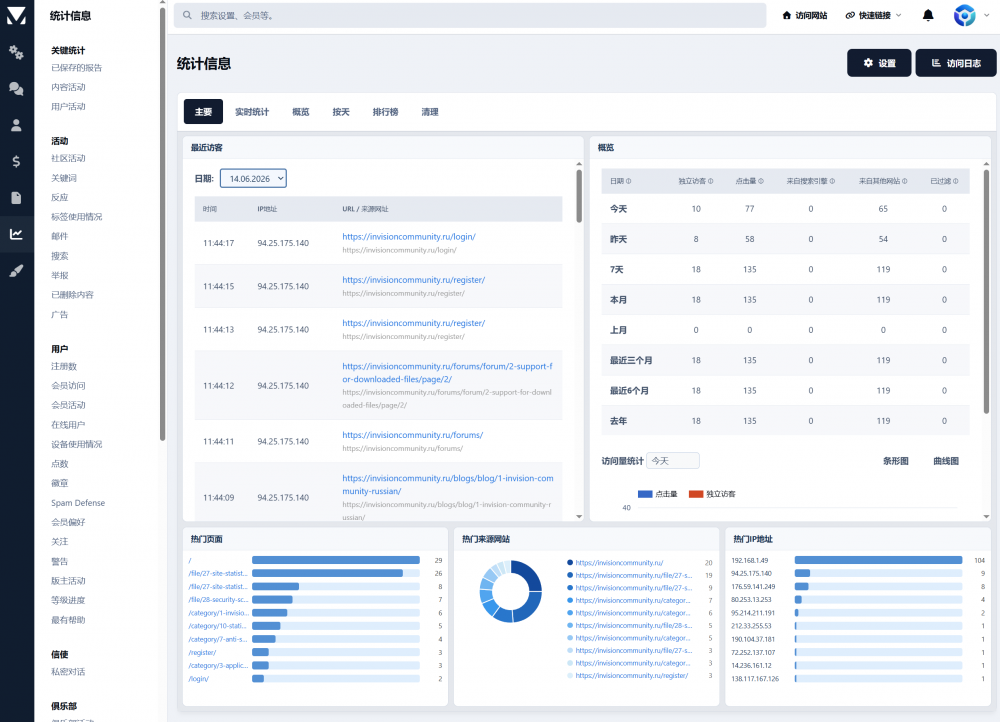
Task: Click the 来自搜索引擎 column info icon
Action: (x=832, y=181)
